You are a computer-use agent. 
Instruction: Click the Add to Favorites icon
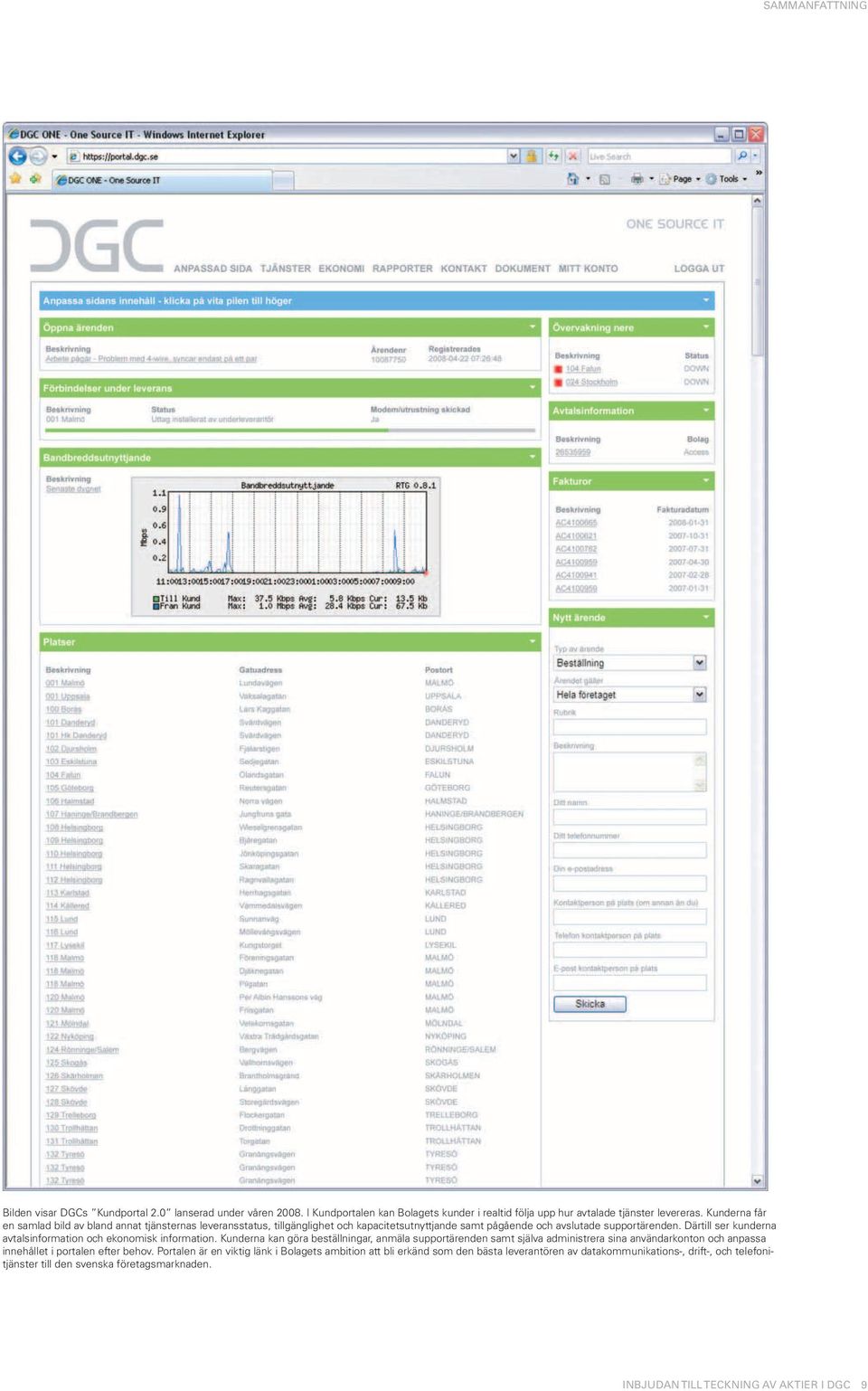35,179
